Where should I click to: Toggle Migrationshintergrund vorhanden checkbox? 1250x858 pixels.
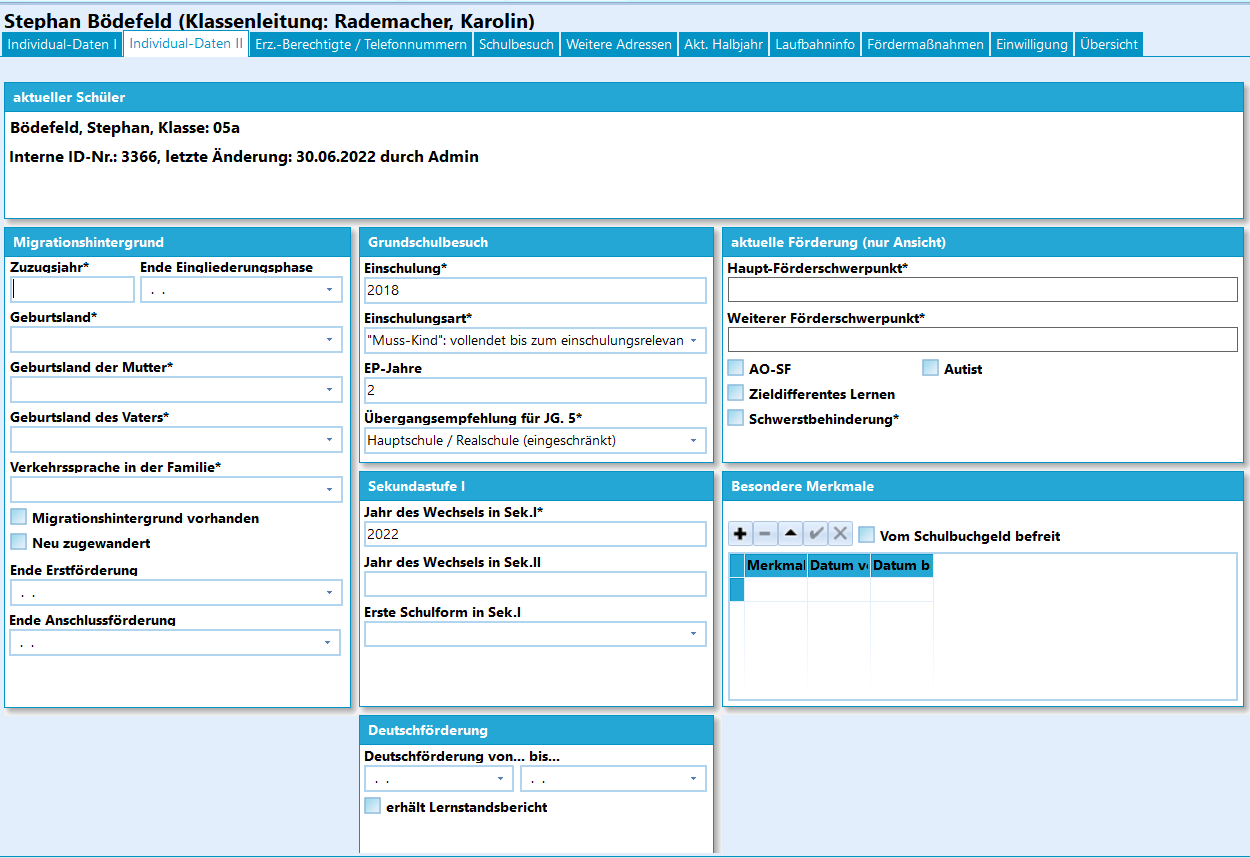tap(19, 517)
